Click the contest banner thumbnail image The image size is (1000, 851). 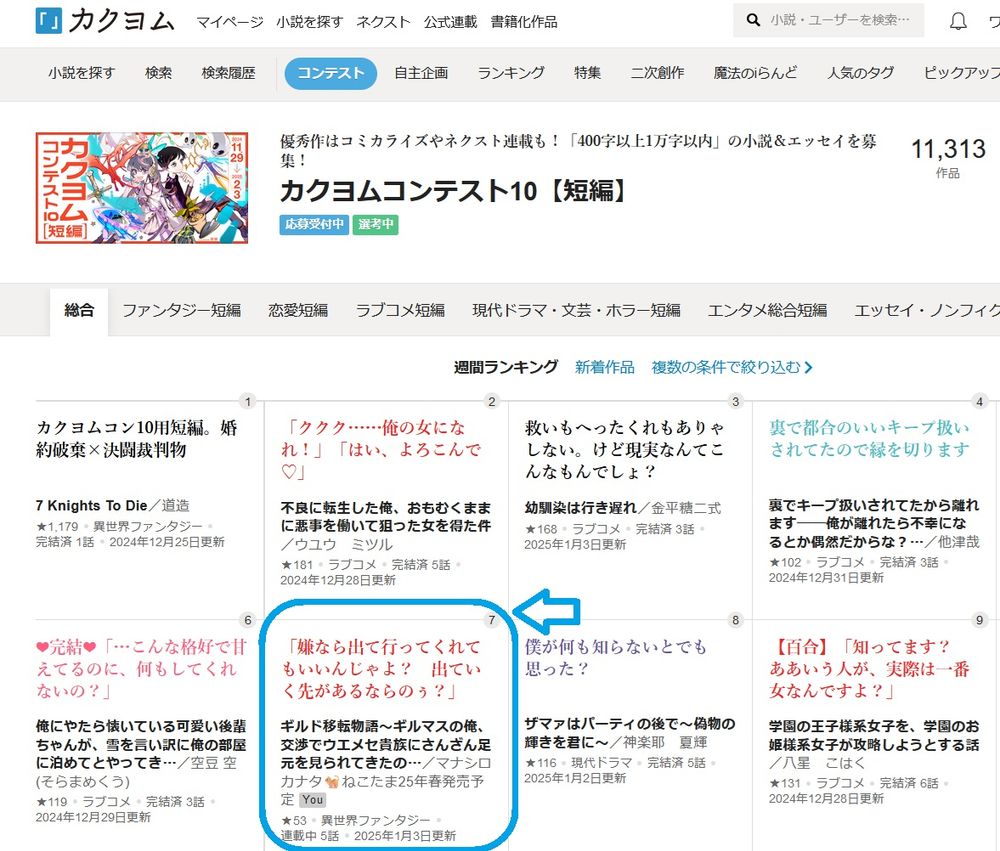[x=142, y=188]
